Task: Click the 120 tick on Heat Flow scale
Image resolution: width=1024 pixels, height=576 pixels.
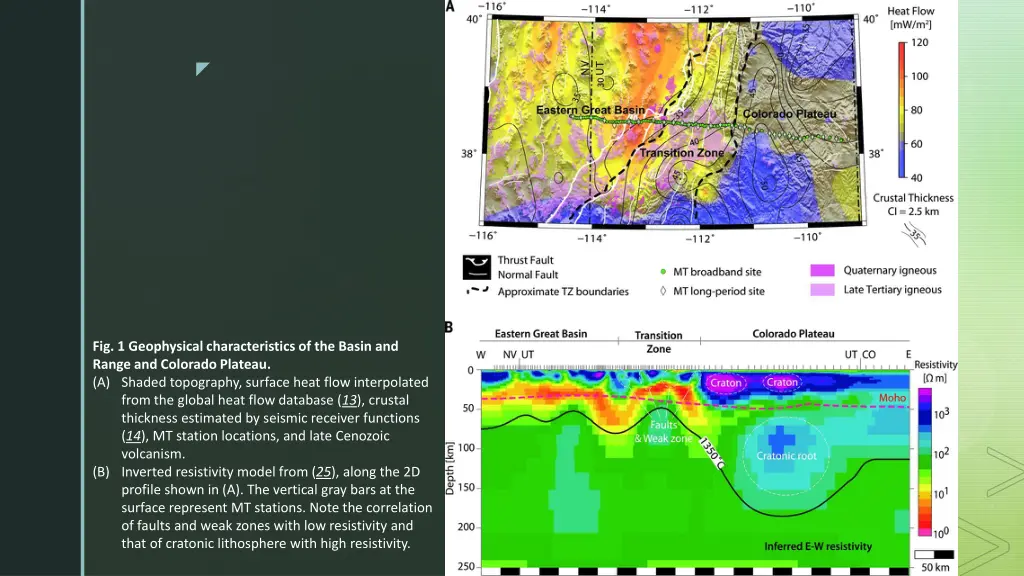Action: tap(920, 42)
